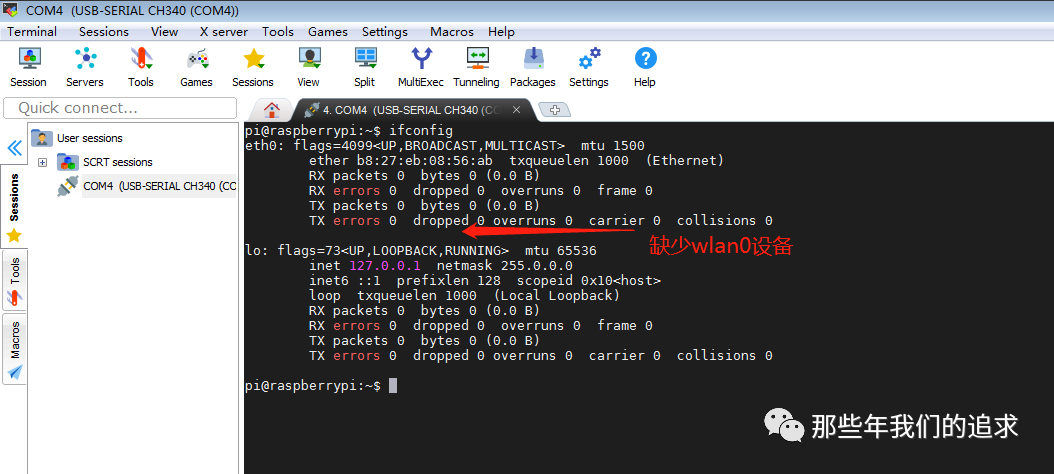Select User sessions tree item
The height and width of the screenshot is (474, 1054).
point(89,138)
